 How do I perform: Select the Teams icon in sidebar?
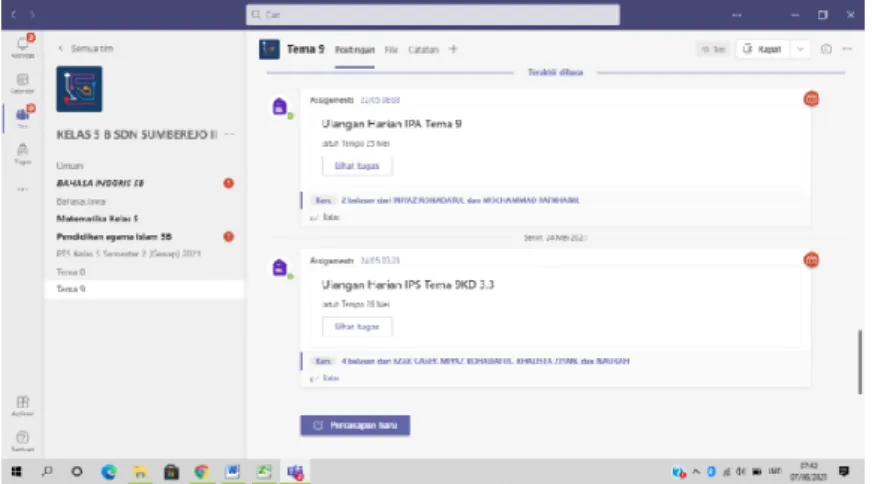[23, 117]
